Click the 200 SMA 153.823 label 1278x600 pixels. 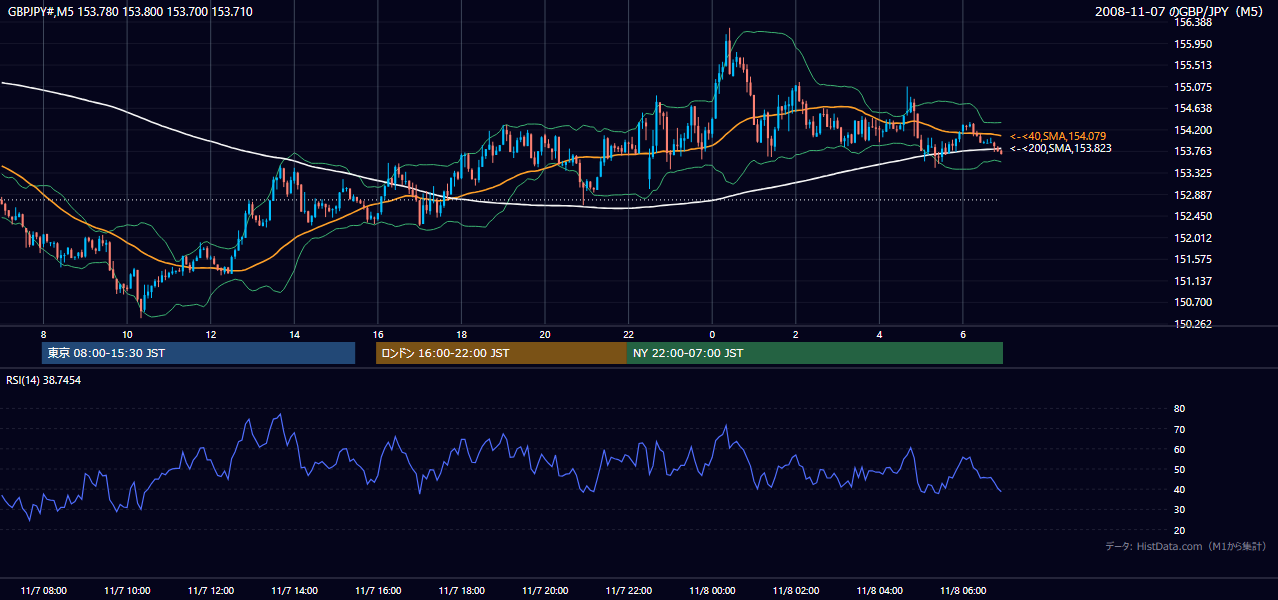1060,148
